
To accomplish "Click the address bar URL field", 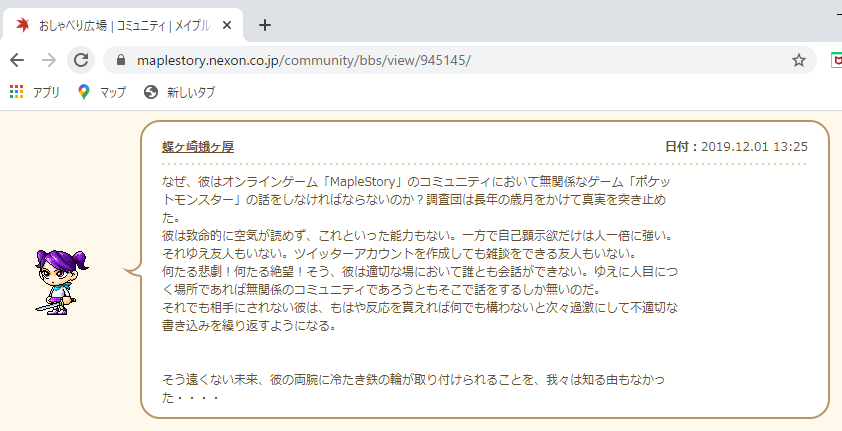I will tap(460, 60).
